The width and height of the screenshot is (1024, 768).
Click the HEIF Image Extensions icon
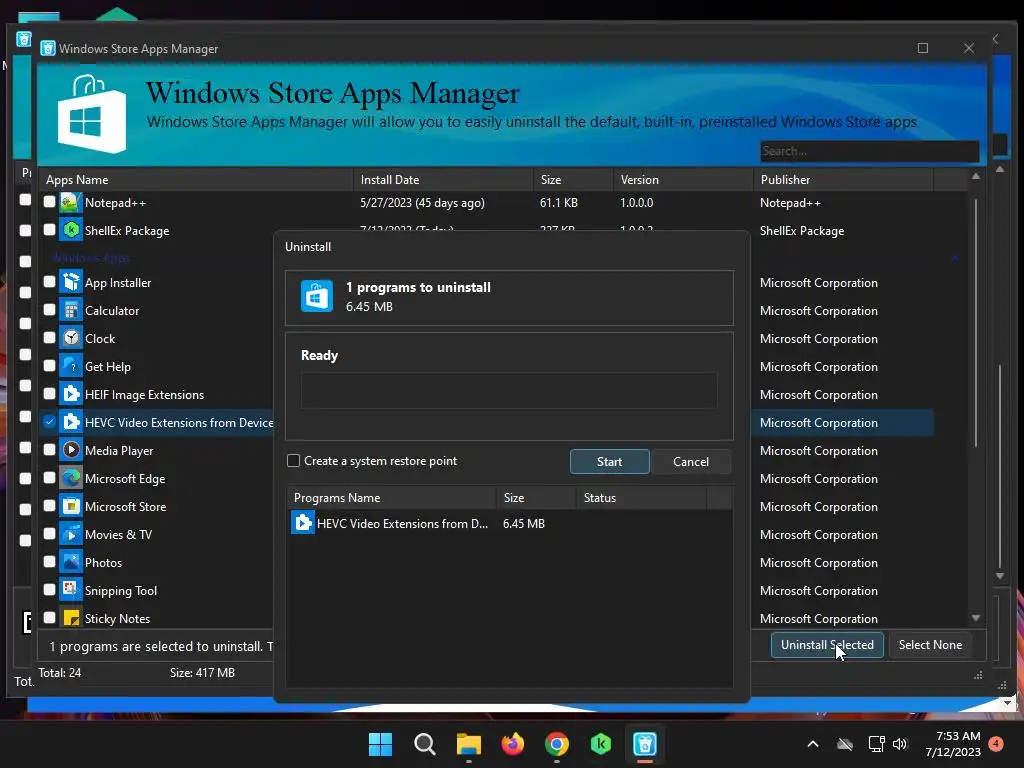[x=71, y=394]
